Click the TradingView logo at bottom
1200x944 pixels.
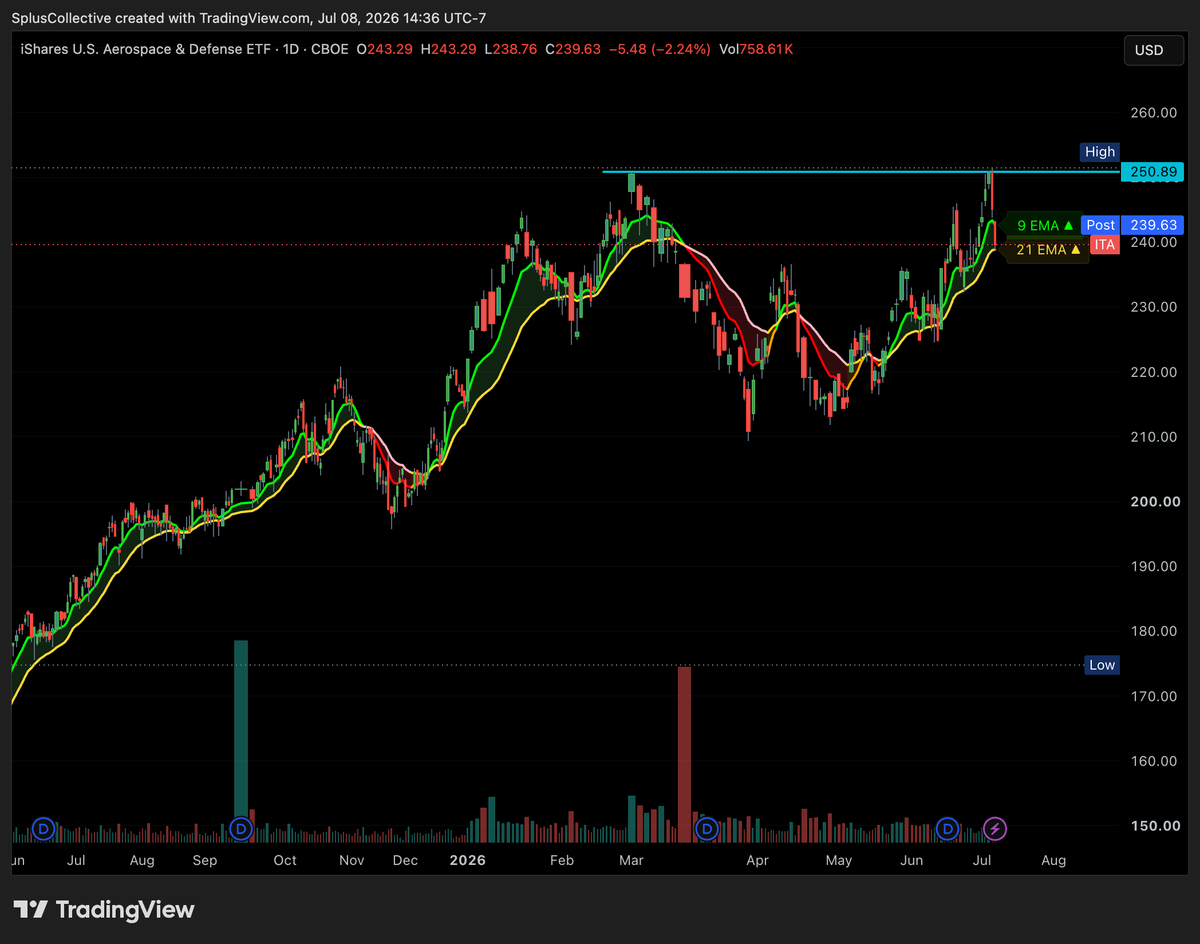pos(104,910)
